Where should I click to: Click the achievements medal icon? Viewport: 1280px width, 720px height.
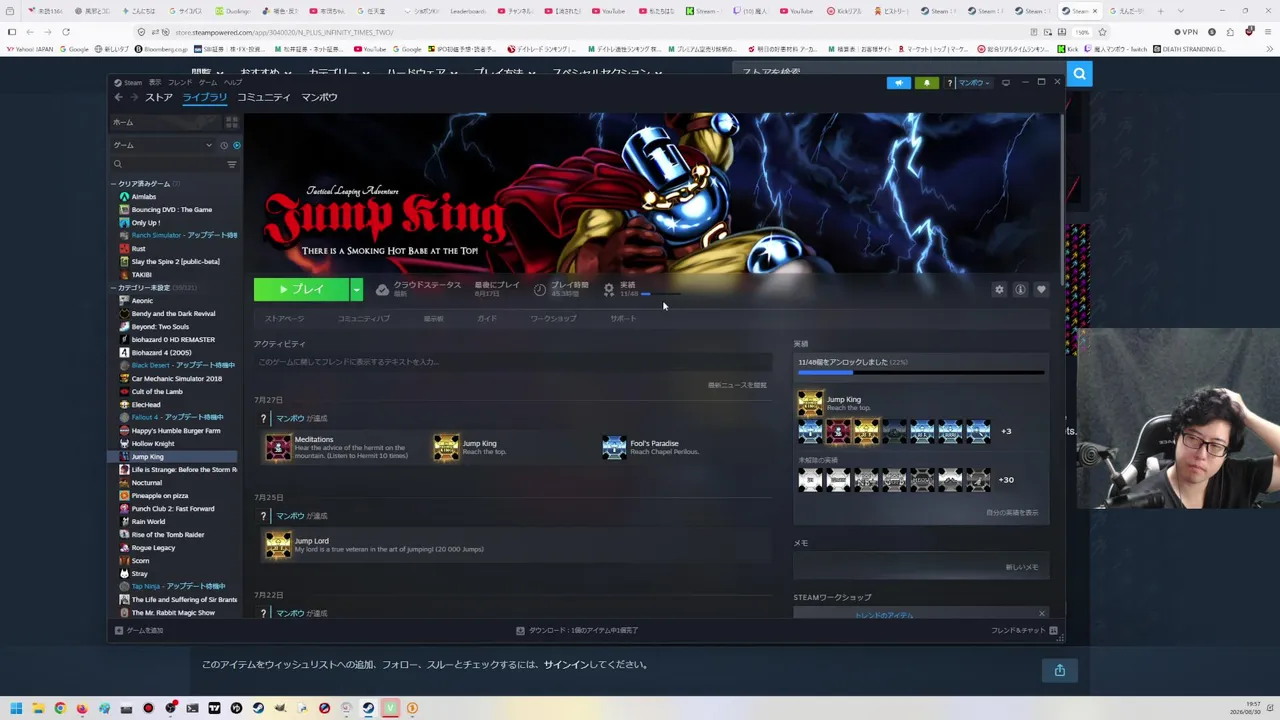click(608, 290)
